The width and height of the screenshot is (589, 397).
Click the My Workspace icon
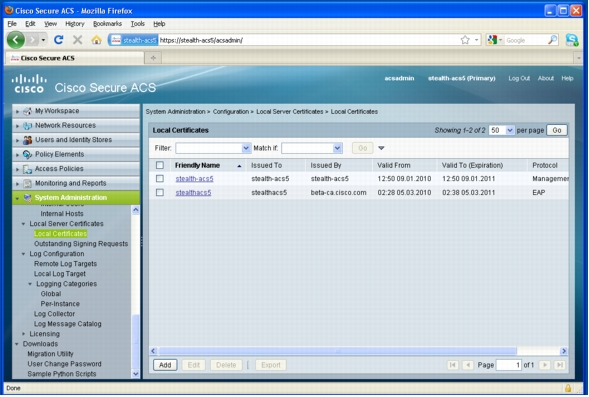pyautogui.click(x=27, y=111)
